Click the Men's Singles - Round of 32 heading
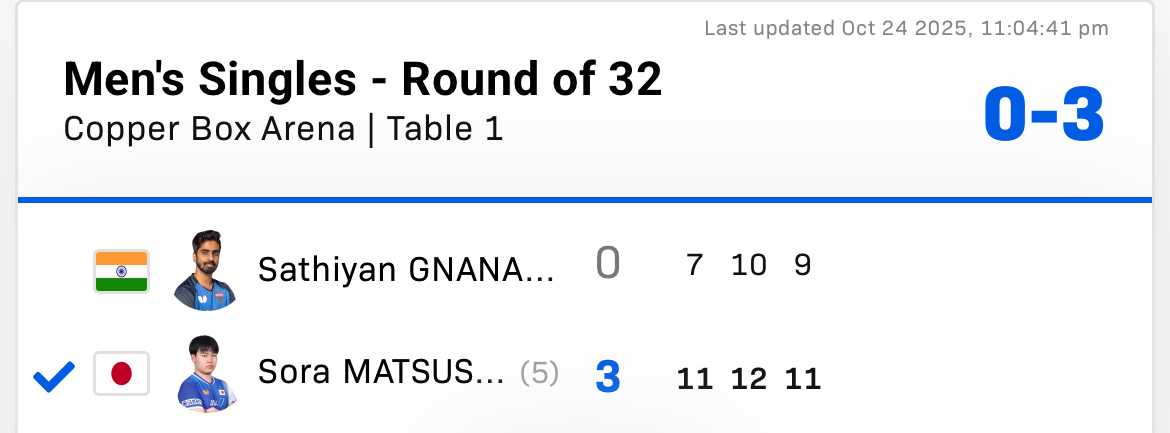 362,79
